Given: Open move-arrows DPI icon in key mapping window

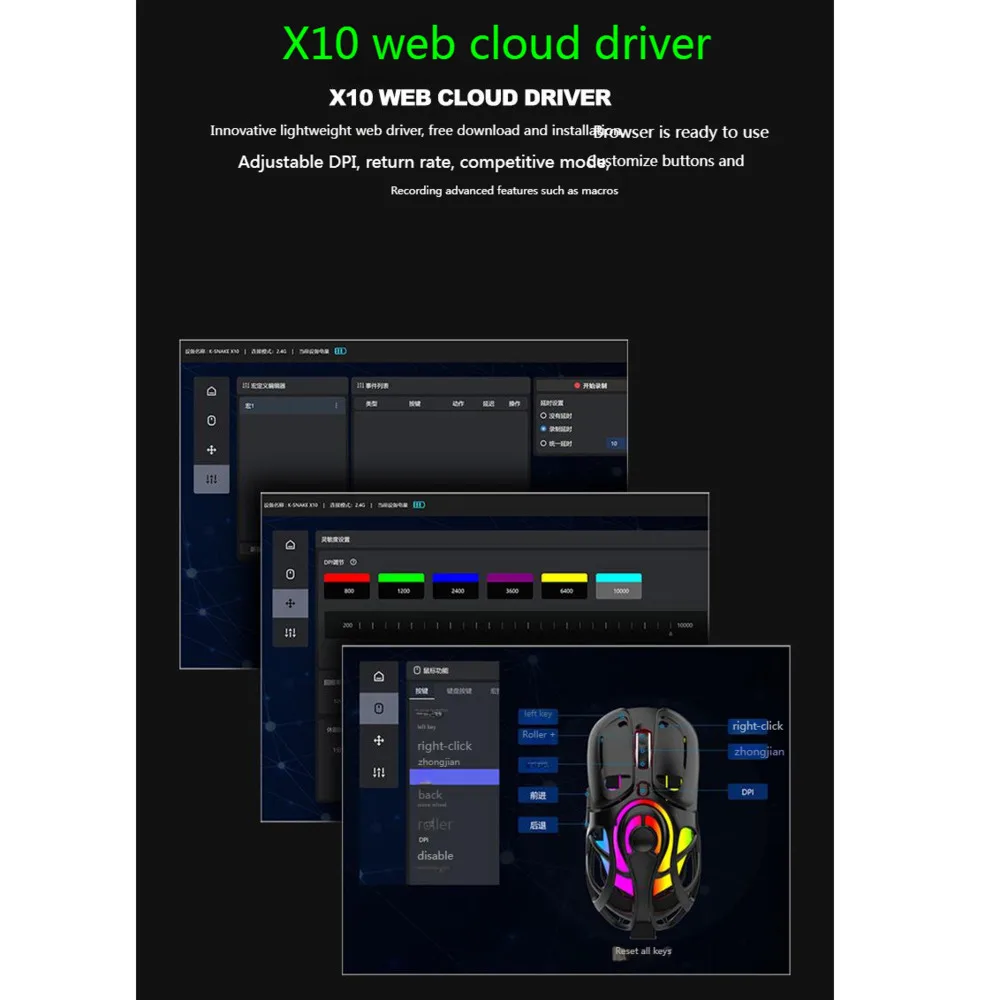Looking at the screenshot, I should point(379,740).
